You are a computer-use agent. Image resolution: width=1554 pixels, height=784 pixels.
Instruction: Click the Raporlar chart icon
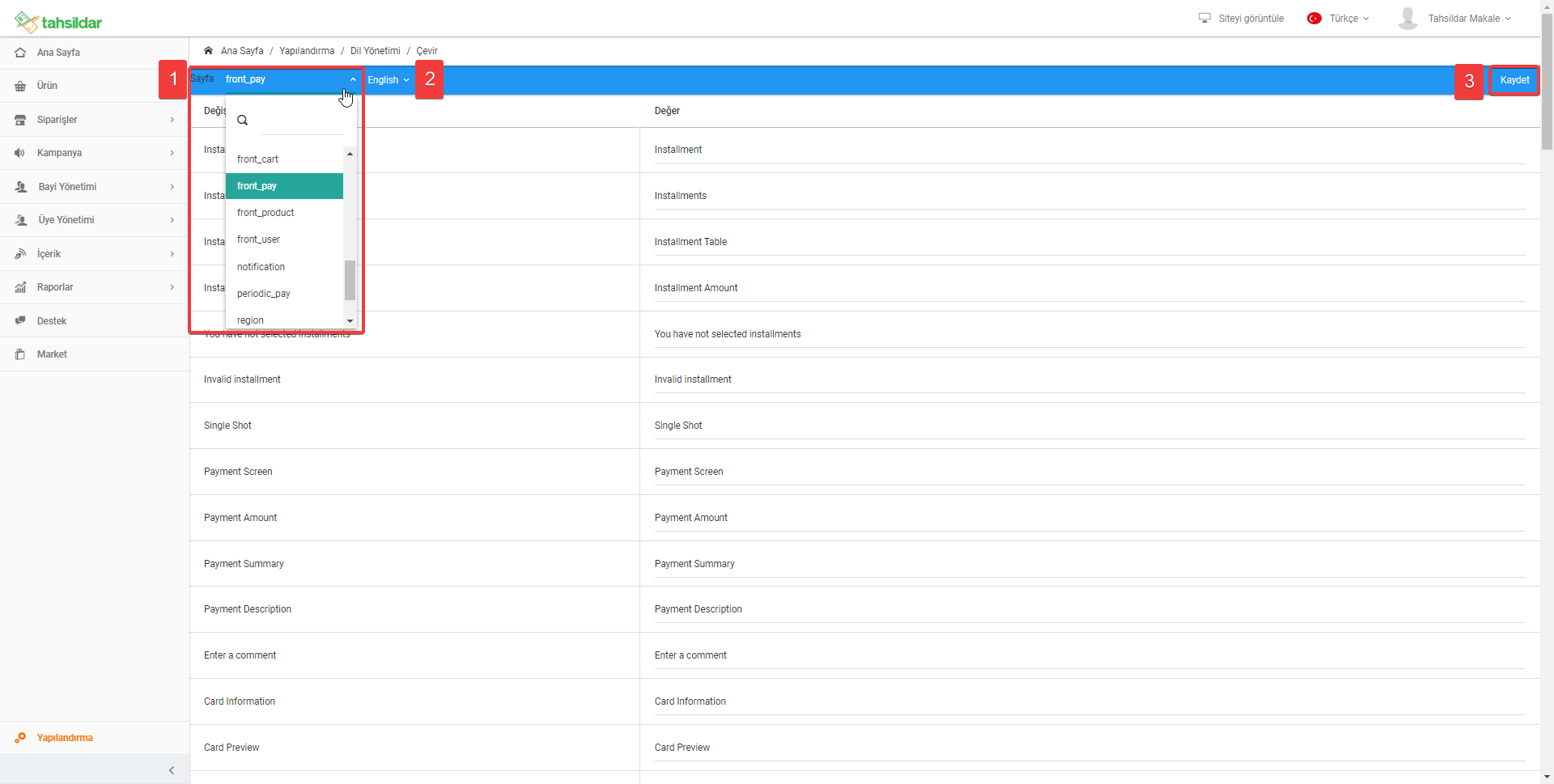tap(20, 287)
